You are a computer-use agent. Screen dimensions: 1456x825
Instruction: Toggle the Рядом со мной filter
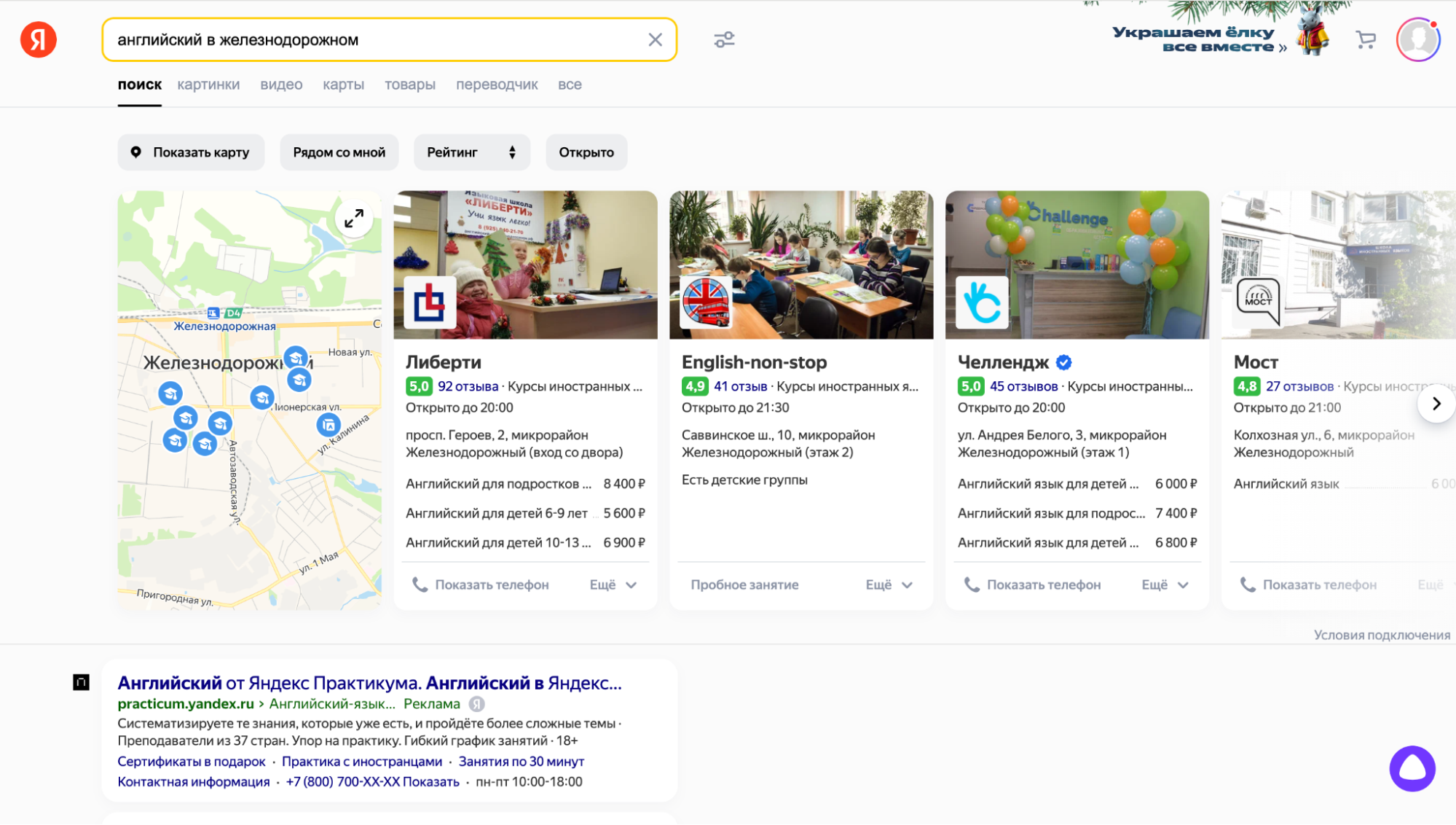339,152
